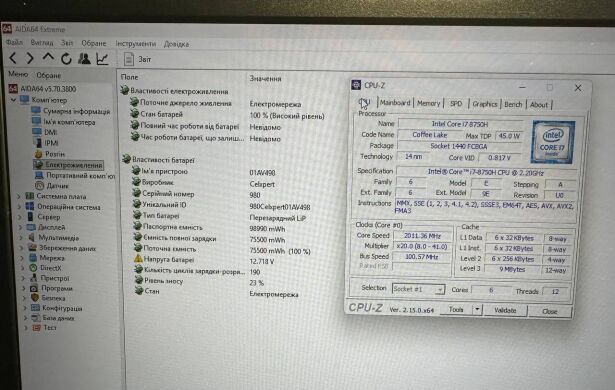Viewport: 615px width, 390px height.
Task: Open the IPMI tree item
Action: [x=51, y=143]
